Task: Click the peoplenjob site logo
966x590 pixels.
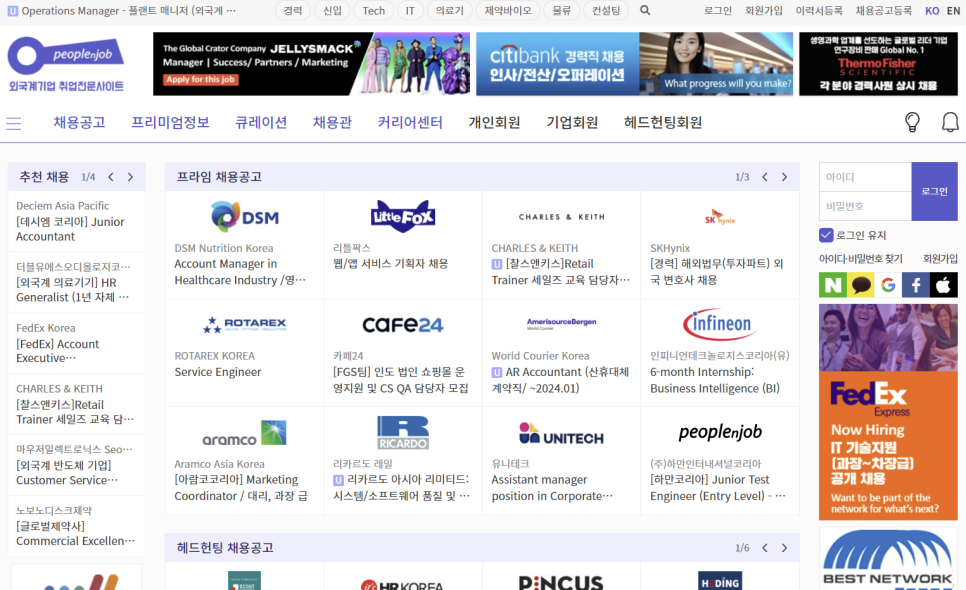Action: click(66, 63)
